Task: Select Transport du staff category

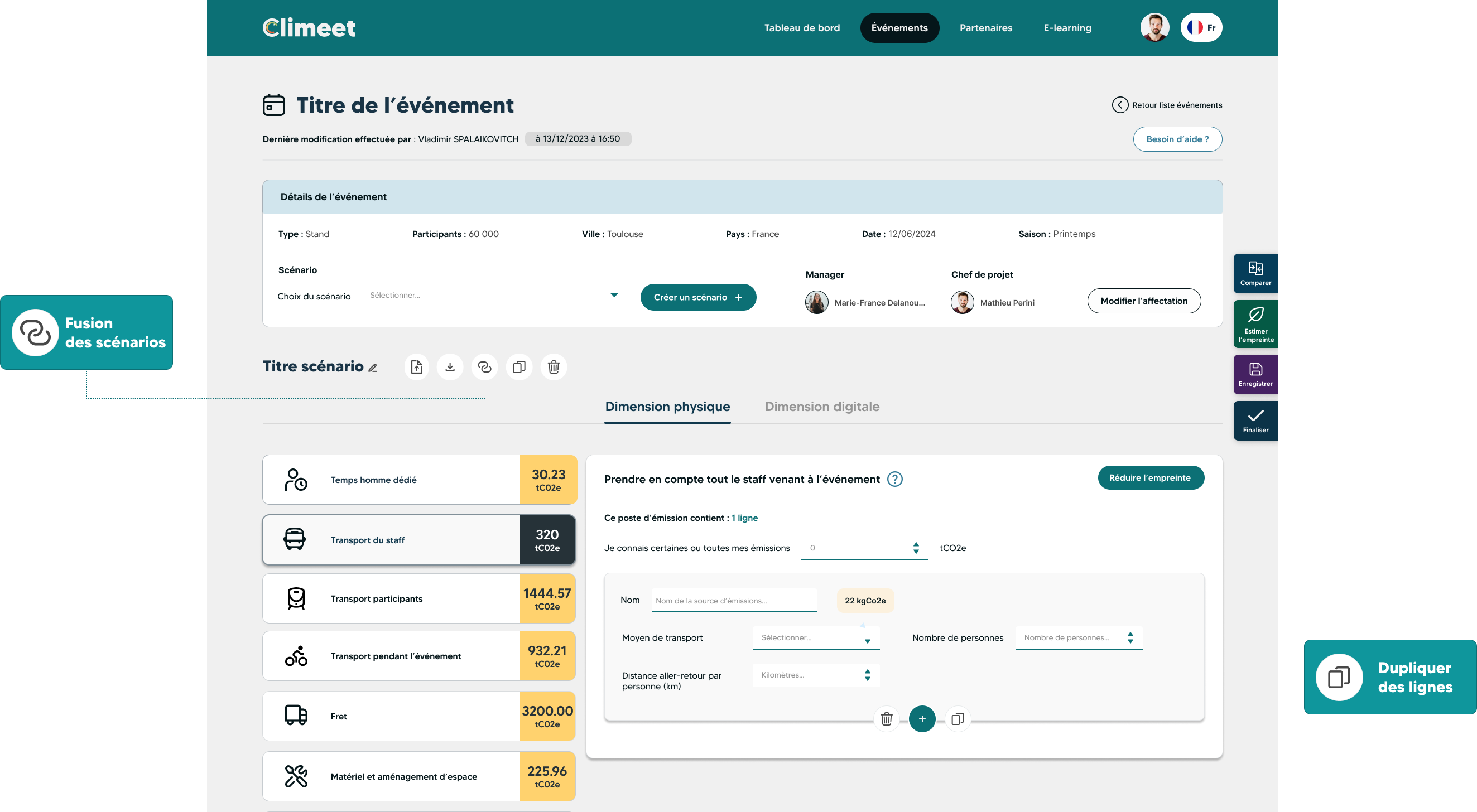Action: click(x=419, y=540)
